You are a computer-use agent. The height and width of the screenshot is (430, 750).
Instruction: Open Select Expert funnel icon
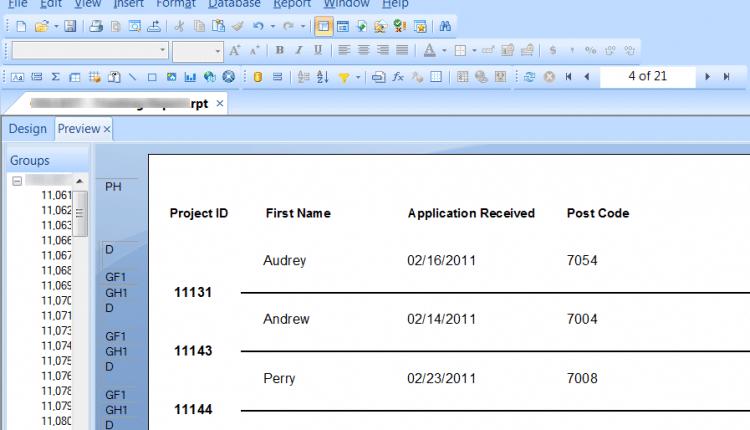pos(343,77)
